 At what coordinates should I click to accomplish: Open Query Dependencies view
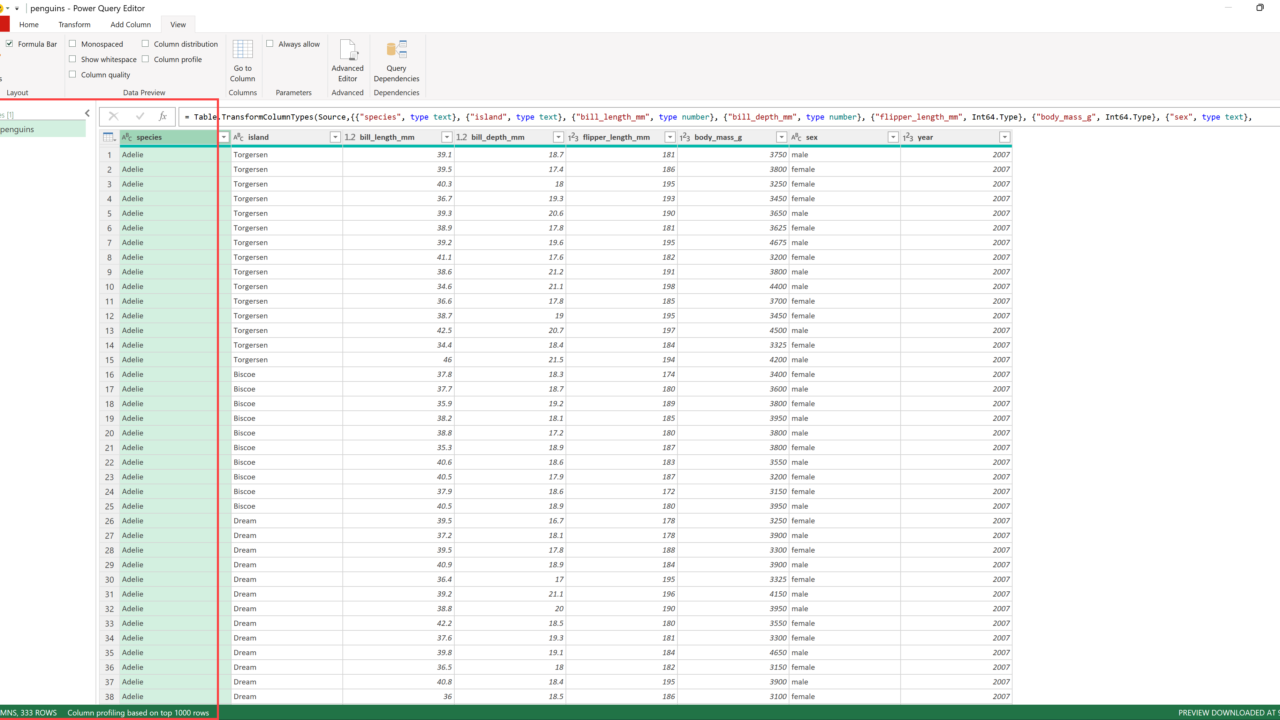click(396, 60)
